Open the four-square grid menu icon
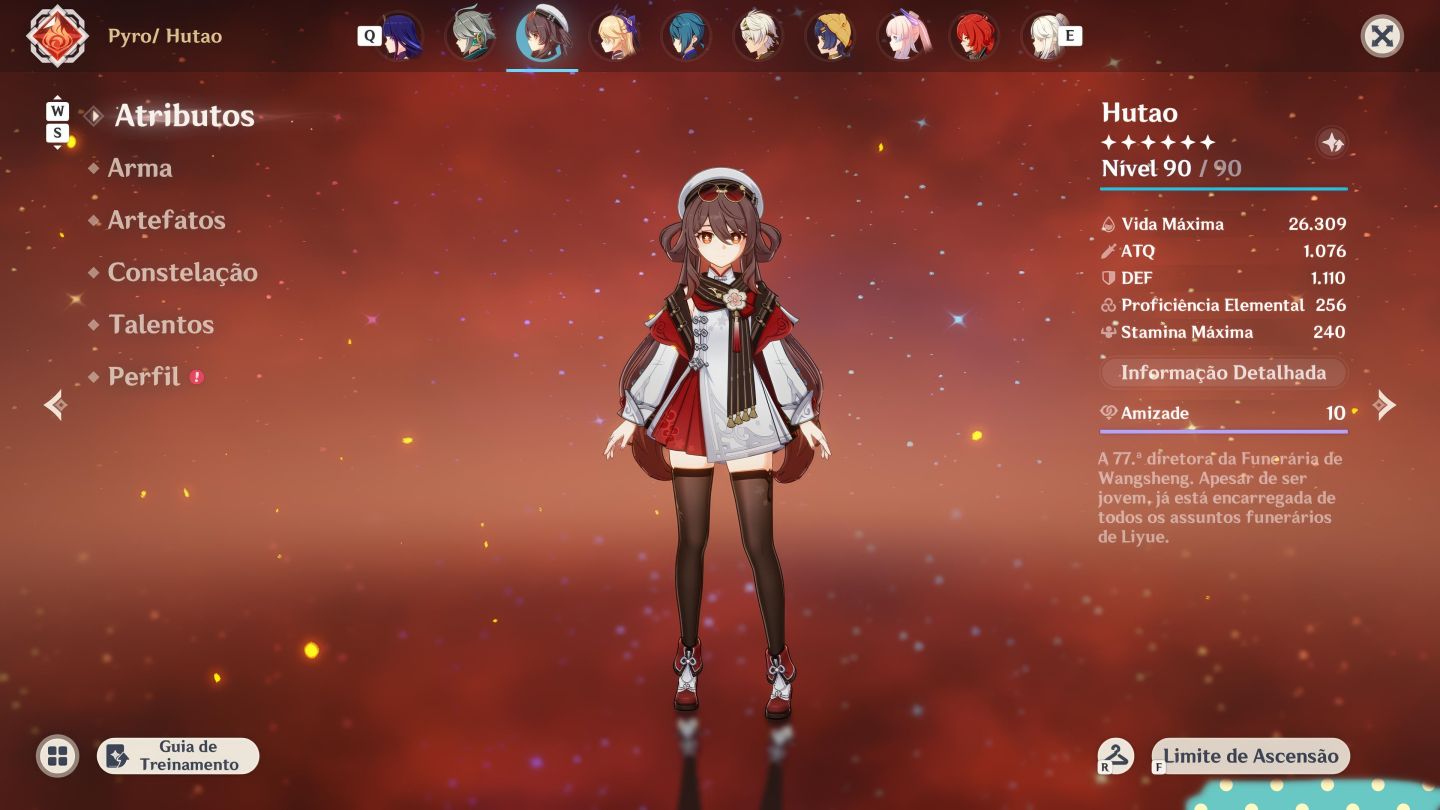Image resolution: width=1440 pixels, height=810 pixels. coord(58,756)
